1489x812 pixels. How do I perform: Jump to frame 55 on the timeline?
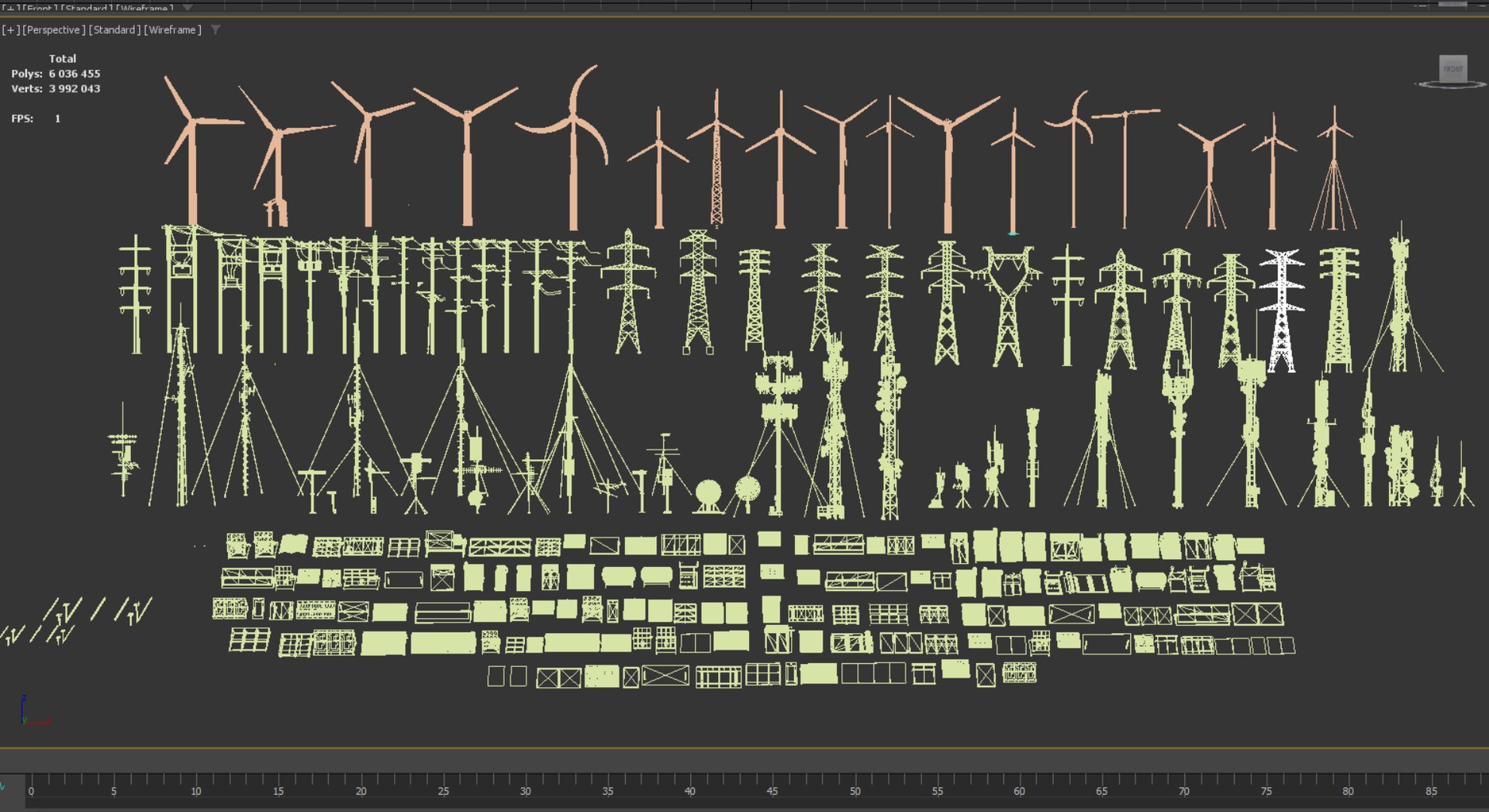(937, 791)
